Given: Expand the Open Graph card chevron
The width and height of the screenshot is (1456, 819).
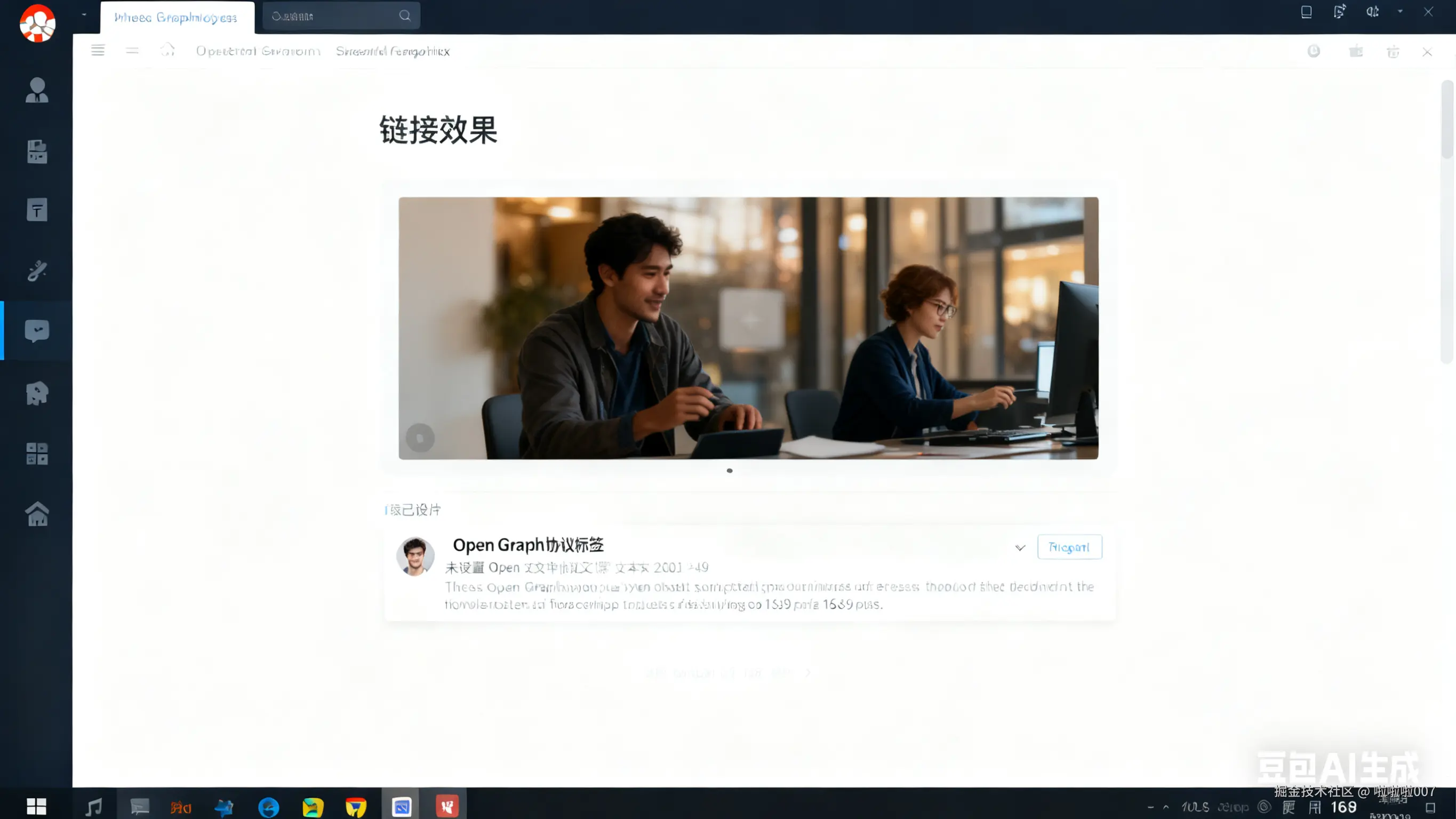Looking at the screenshot, I should pos(1020,547).
